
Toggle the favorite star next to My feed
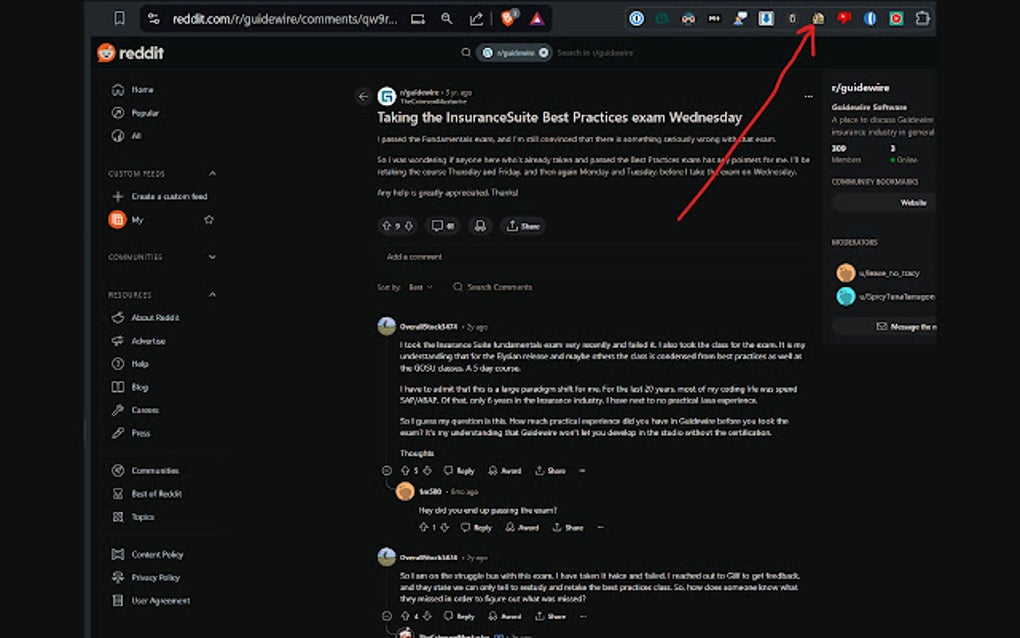pos(209,219)
